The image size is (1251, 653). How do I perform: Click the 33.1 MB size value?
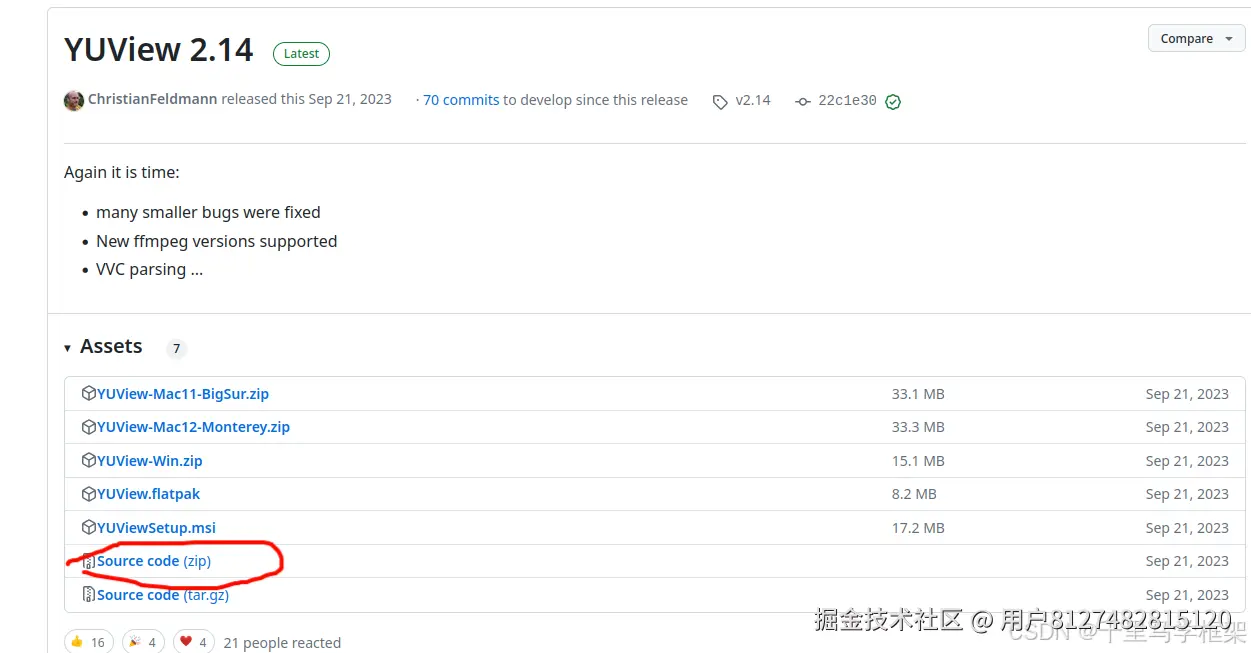(x=918, y=394)
